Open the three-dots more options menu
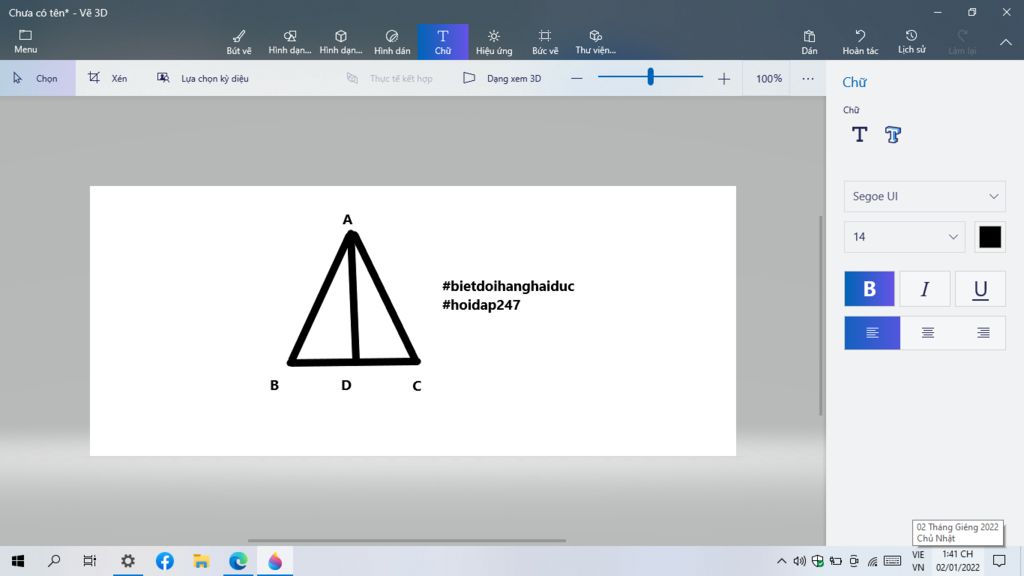 point(808,78)
